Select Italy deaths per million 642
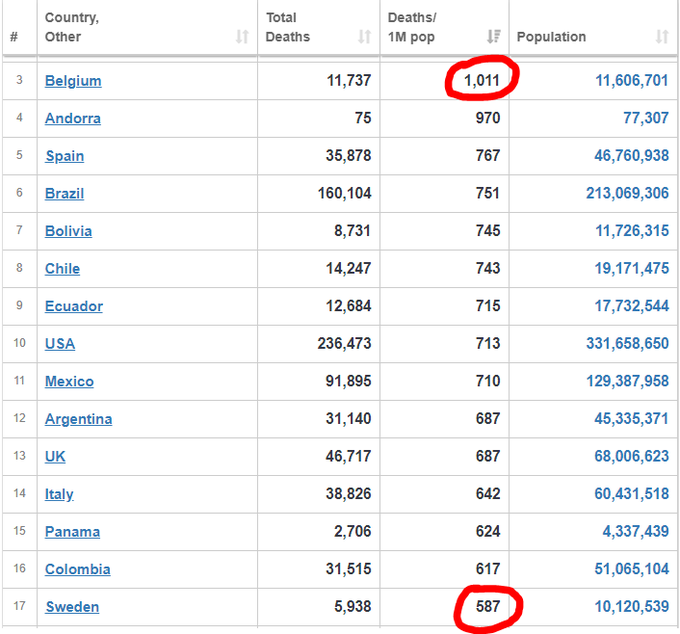The width and height of the screenshot is (680, 634). (x=488, y=494)
